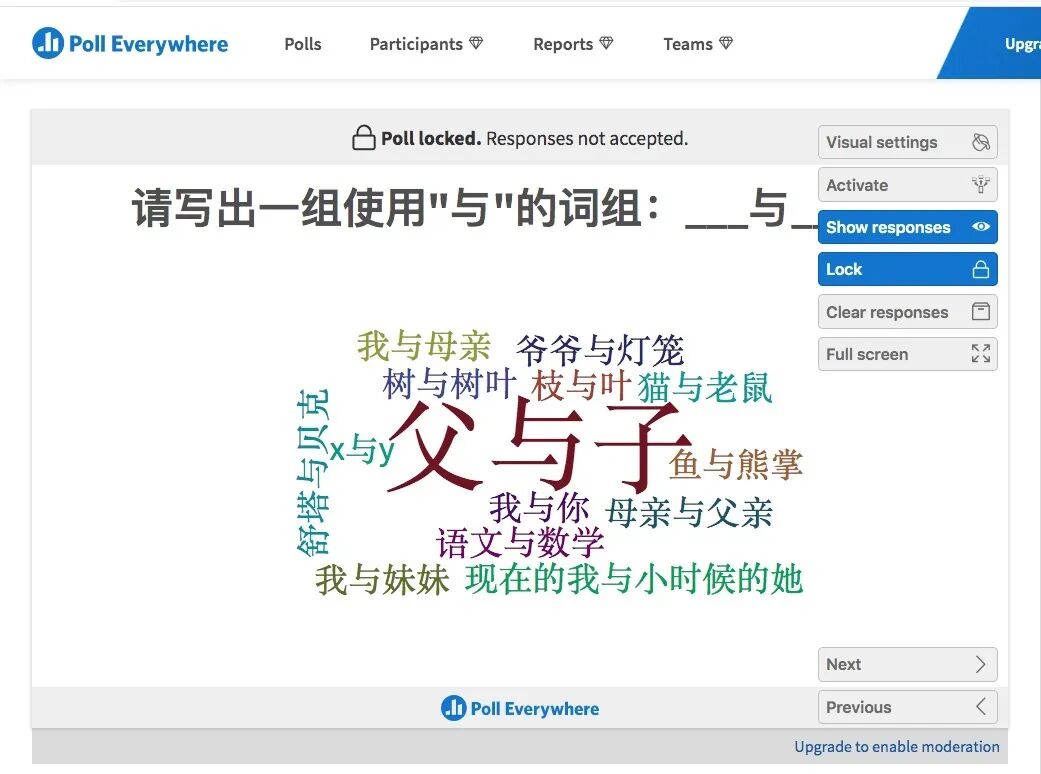1041x774 pixels.
Task: Click the right chevron on Next
Action: [981, 664]
